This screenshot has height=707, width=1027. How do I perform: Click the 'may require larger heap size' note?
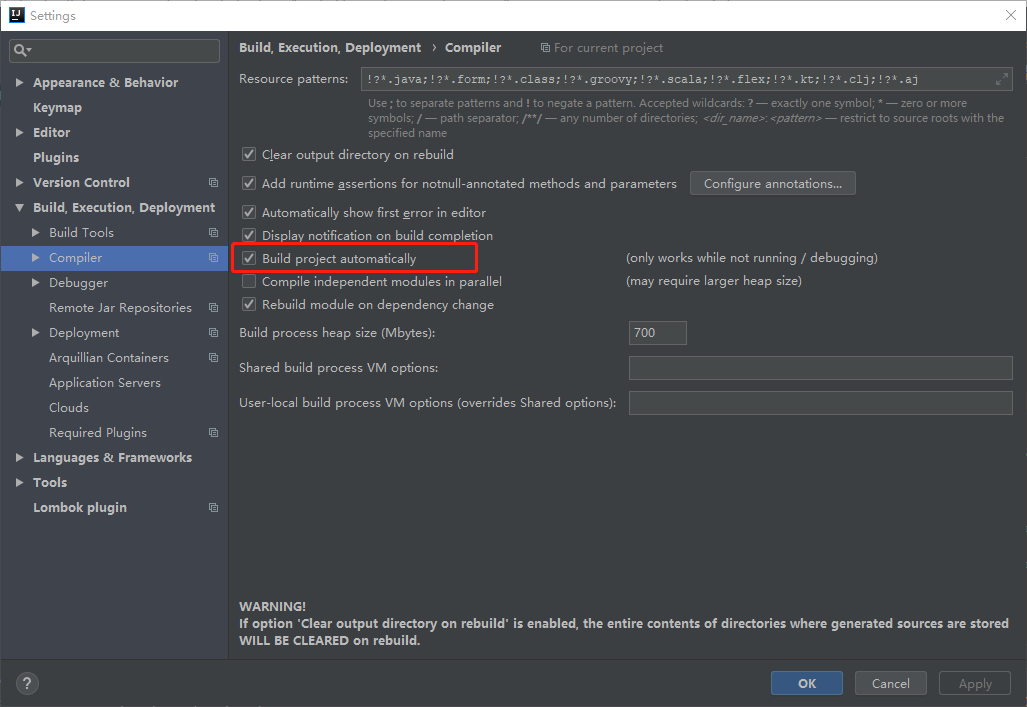tap(714, 281)
